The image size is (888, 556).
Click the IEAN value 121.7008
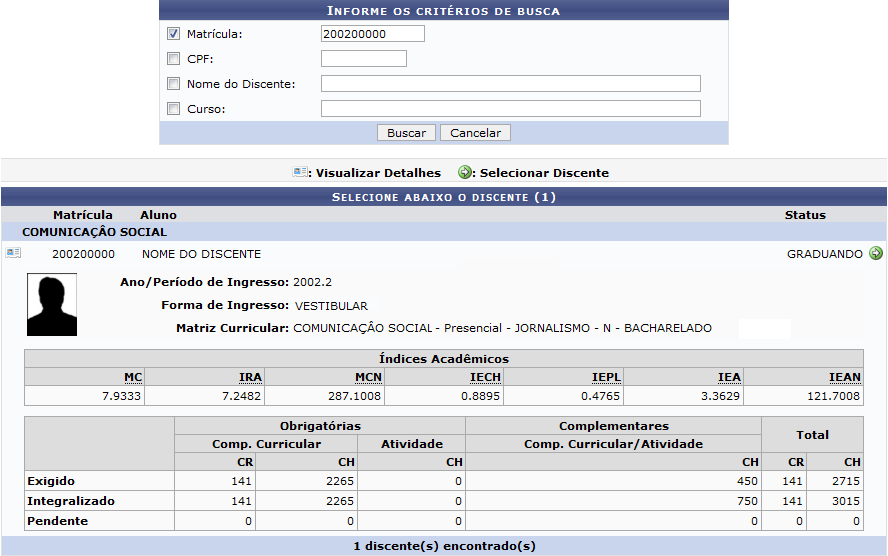(834, 396)
